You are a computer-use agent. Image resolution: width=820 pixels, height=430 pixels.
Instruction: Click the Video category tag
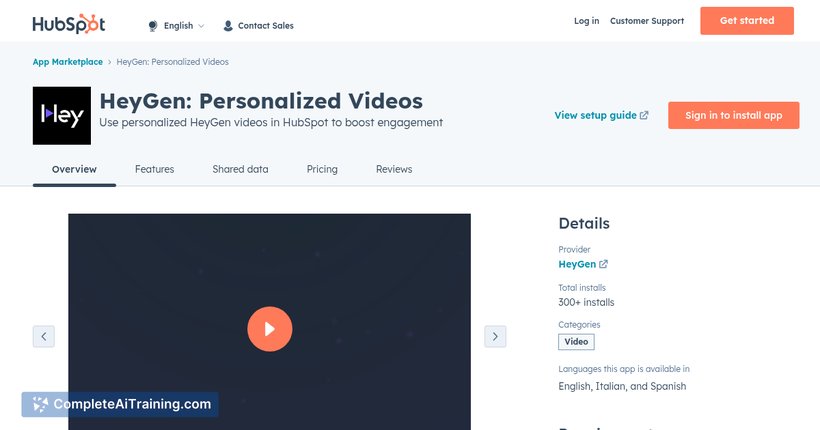point(576,342)
